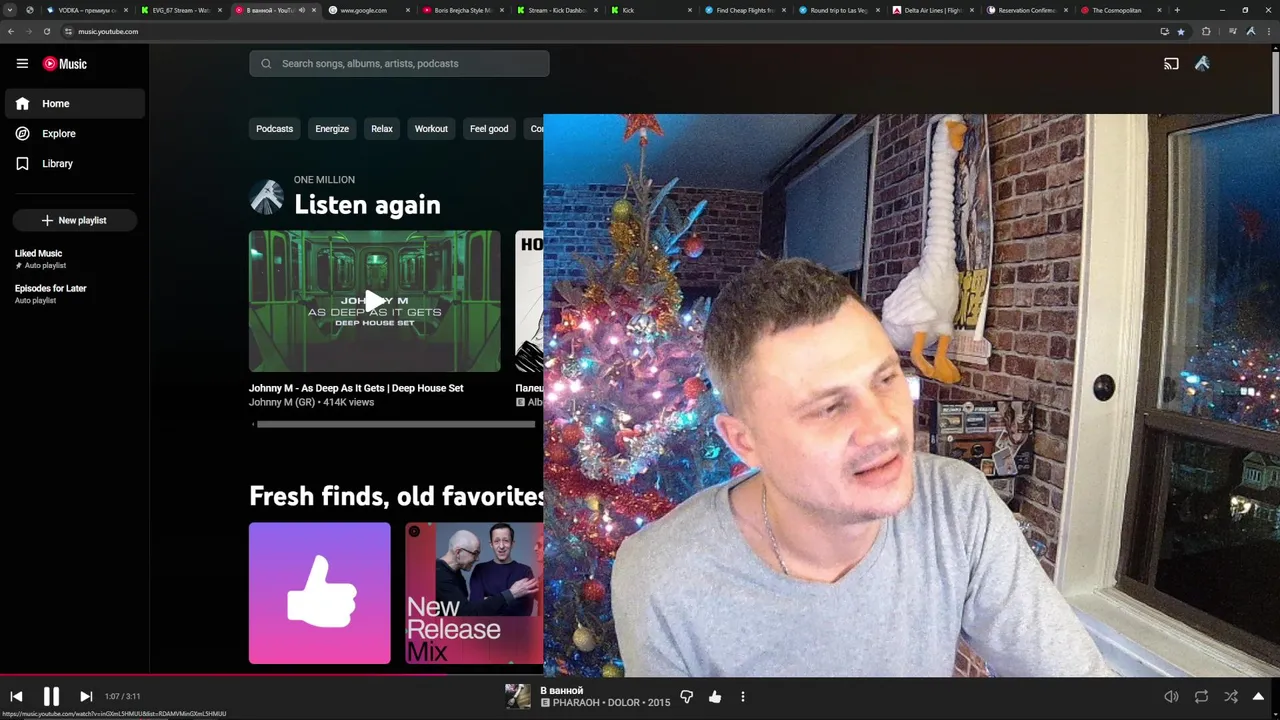1280x720 pixels.
Task: Open Episodes for Later playlist
Action: (74, 294)
